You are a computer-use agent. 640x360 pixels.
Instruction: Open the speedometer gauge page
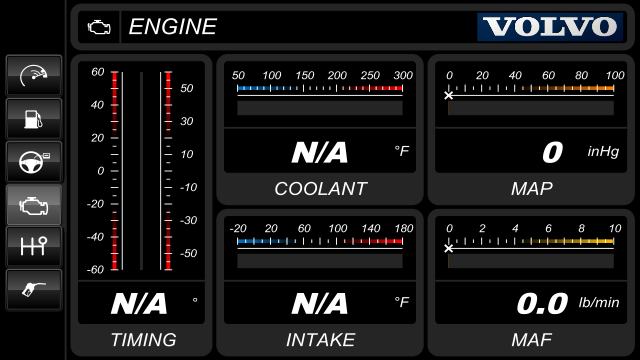(33, 76)
